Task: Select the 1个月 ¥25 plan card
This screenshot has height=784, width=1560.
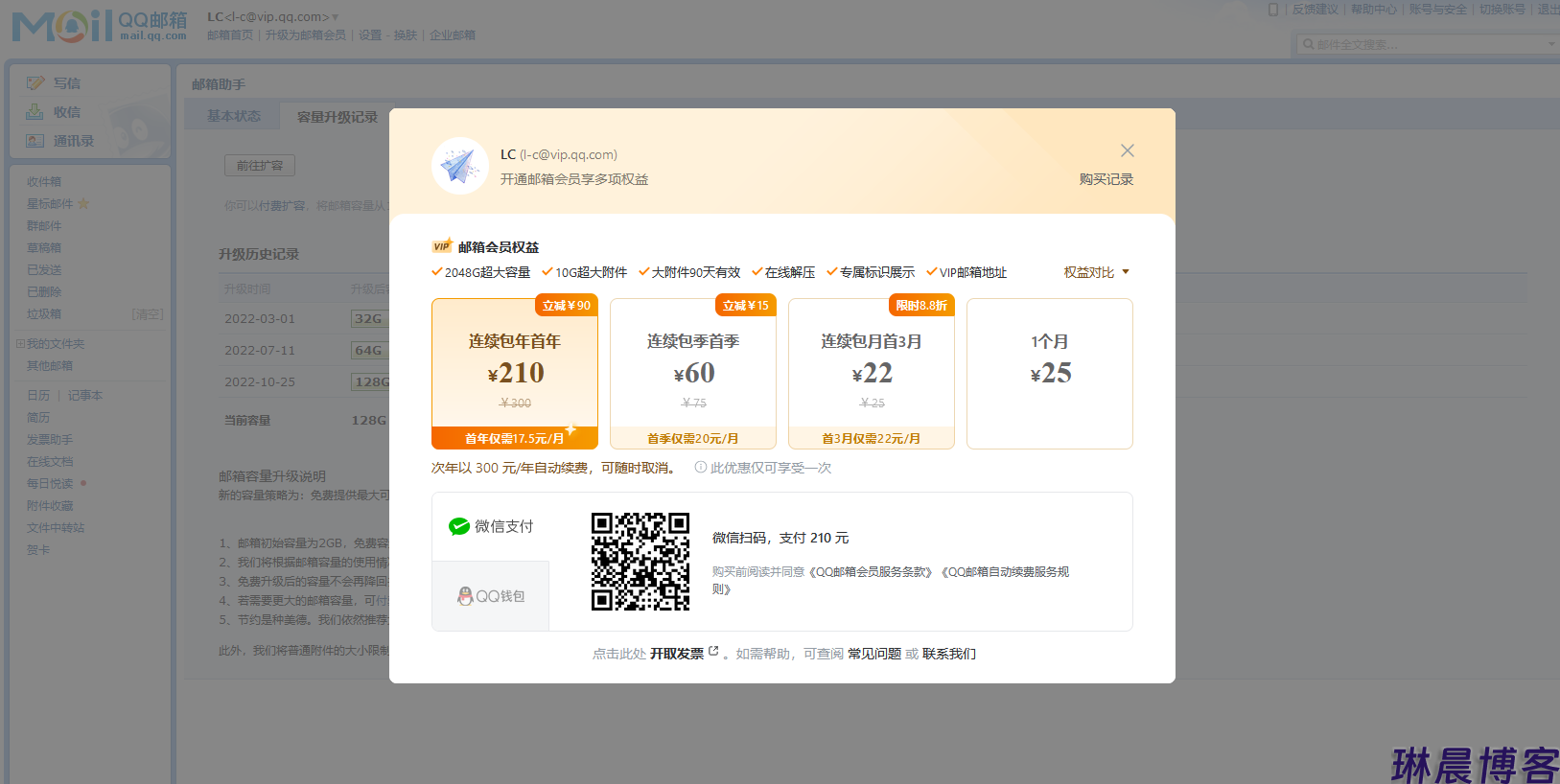Action: pos(1050,373)
